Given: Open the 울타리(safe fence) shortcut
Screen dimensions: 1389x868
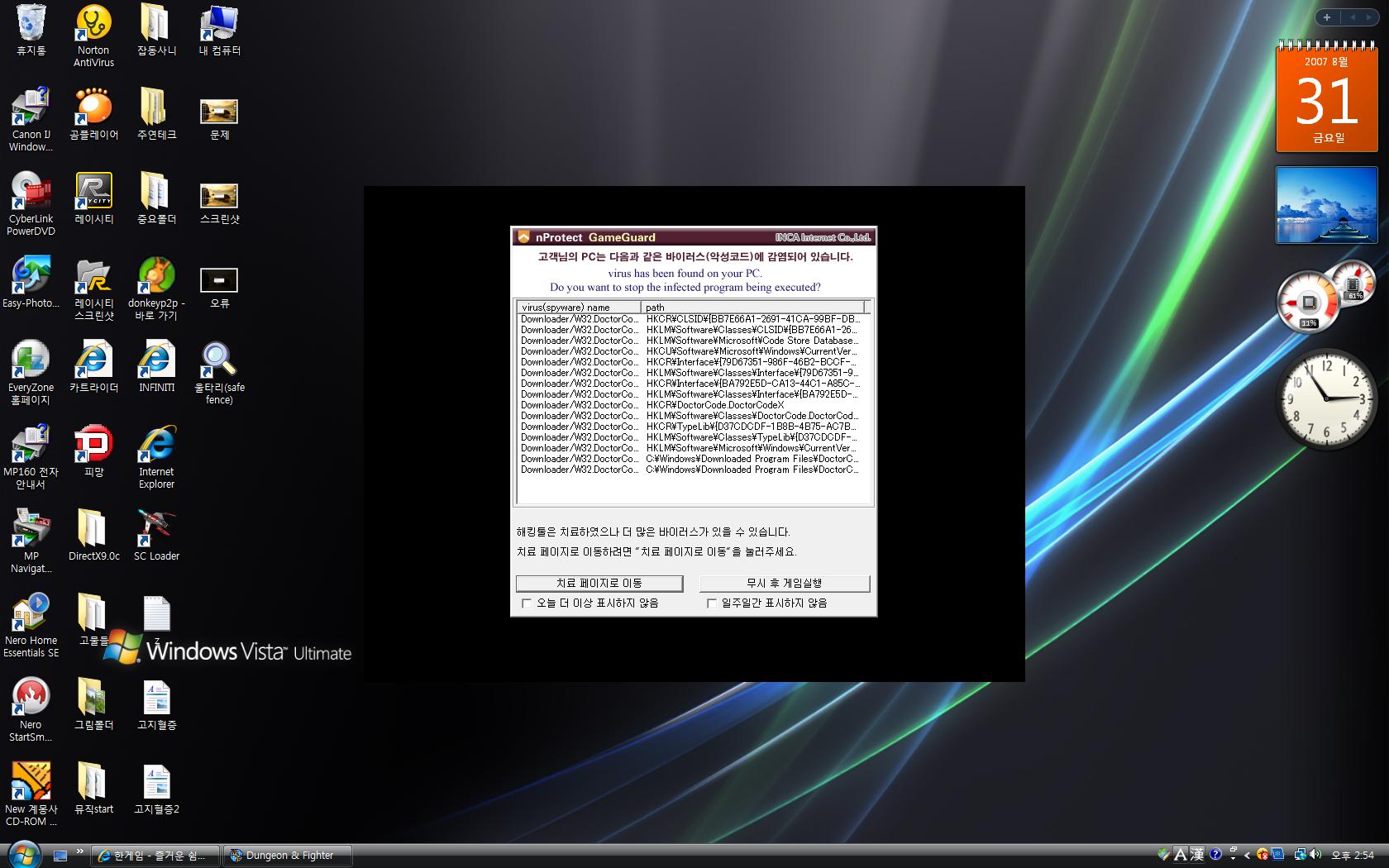Looking at the screenshot, I should (x=219, y=373).
